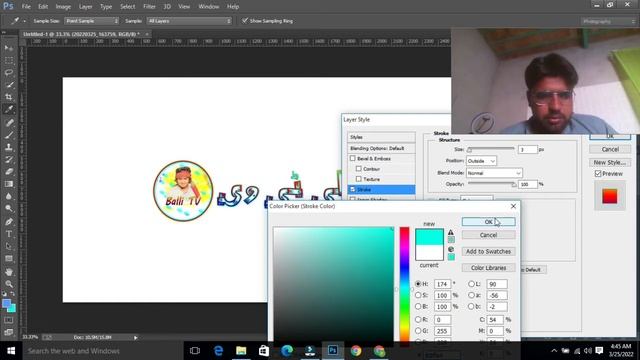Select the G green radio button
This screenshot has height=360, width=640.
point(418,331)
